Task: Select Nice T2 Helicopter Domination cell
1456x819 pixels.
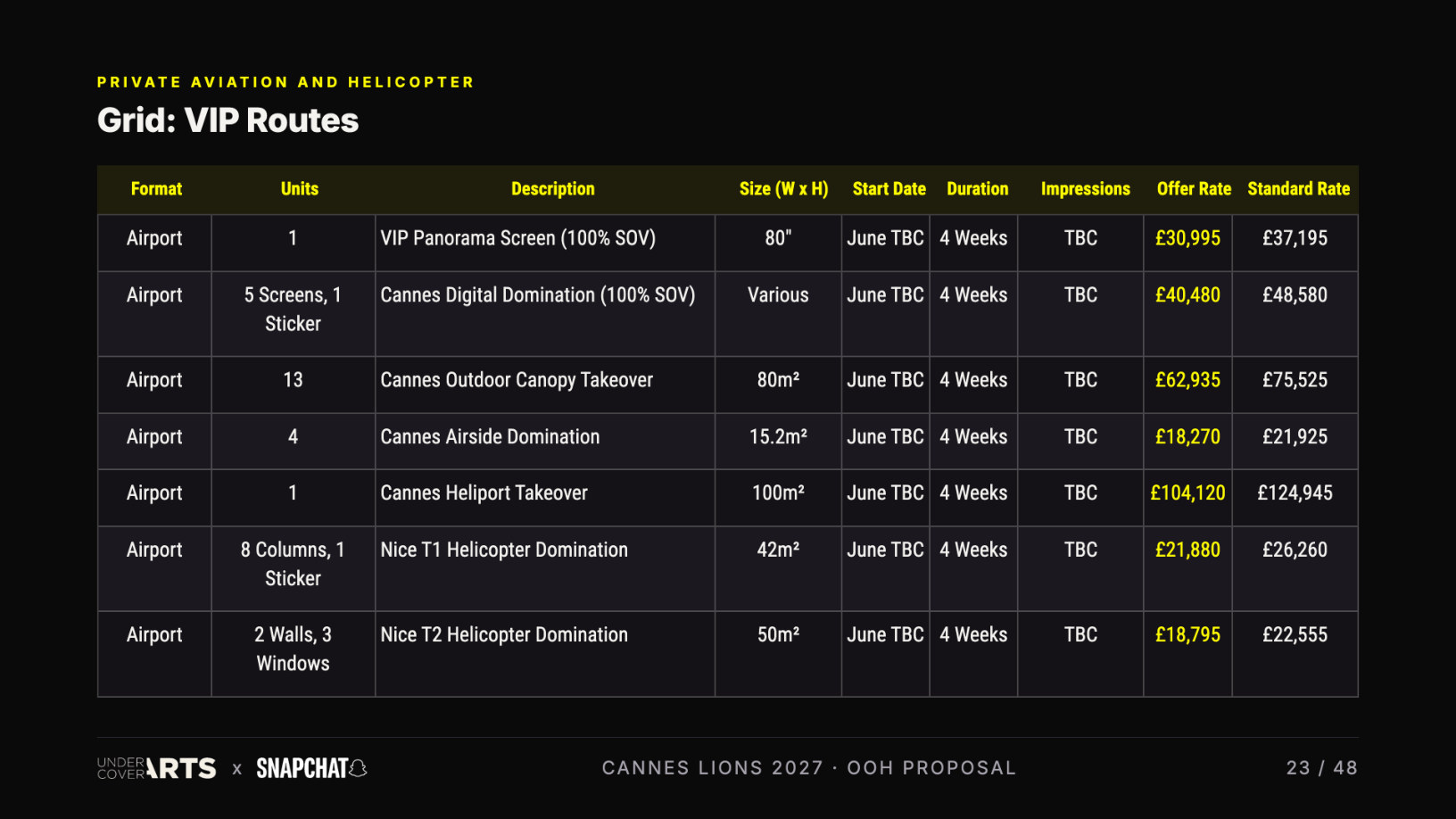Action: (x=545, y=654)
